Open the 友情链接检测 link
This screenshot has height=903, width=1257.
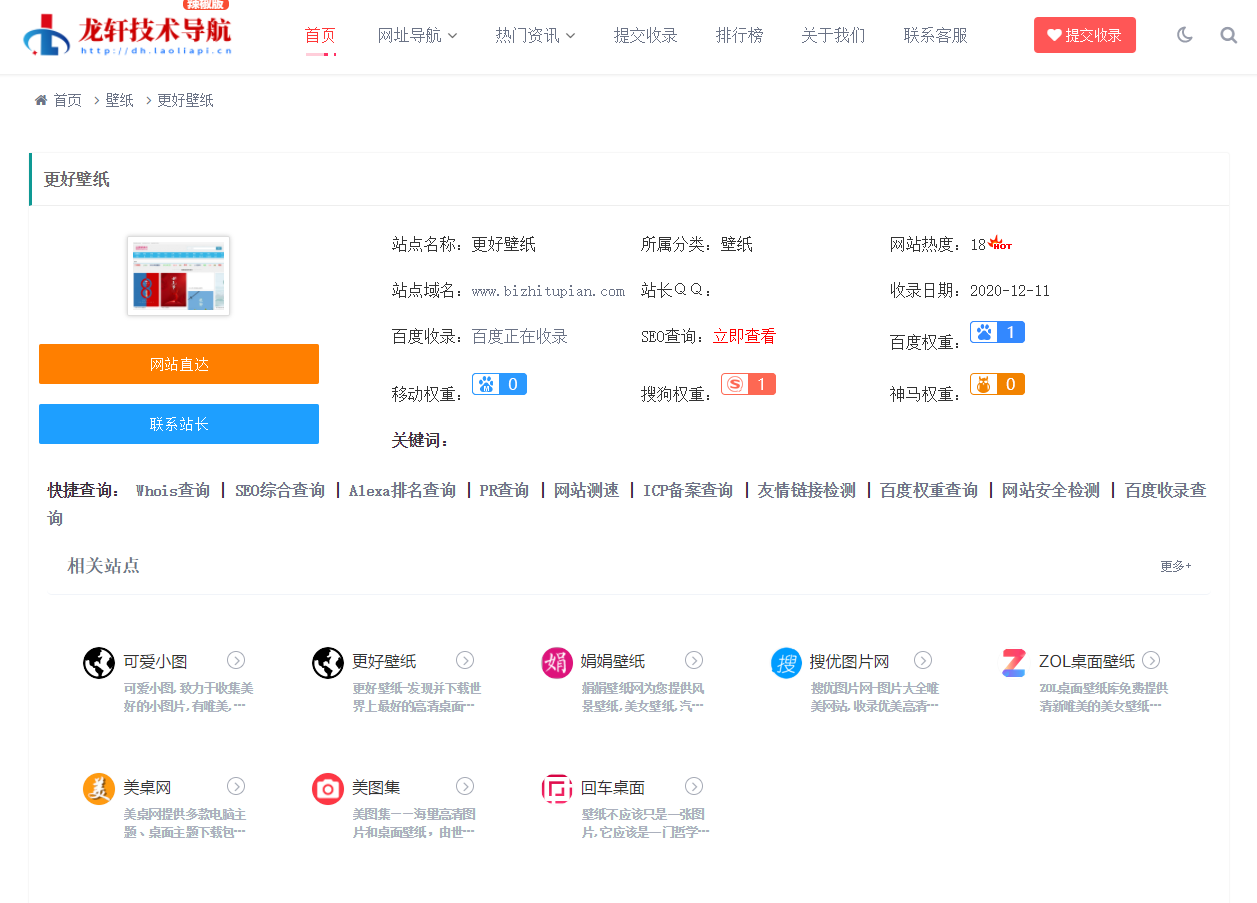[x=807, y=490]
